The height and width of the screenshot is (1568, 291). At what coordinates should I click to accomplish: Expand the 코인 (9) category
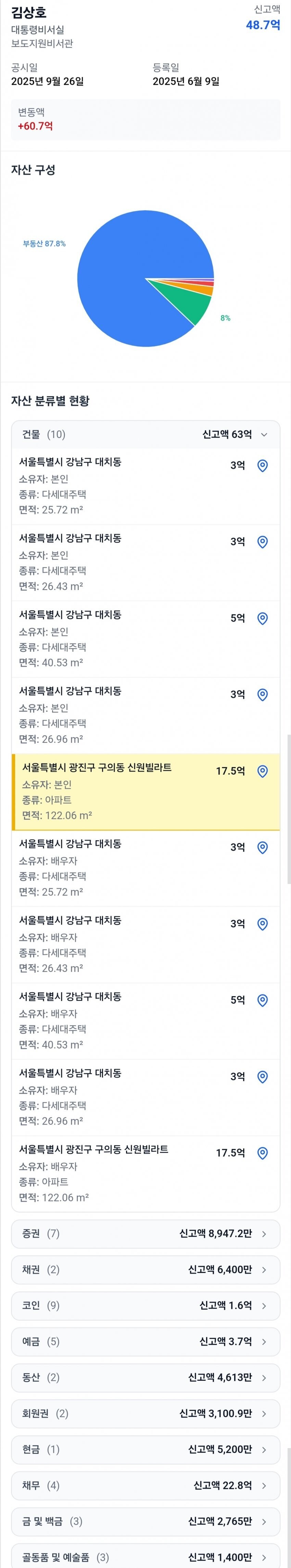click(x=145, y=1306)
